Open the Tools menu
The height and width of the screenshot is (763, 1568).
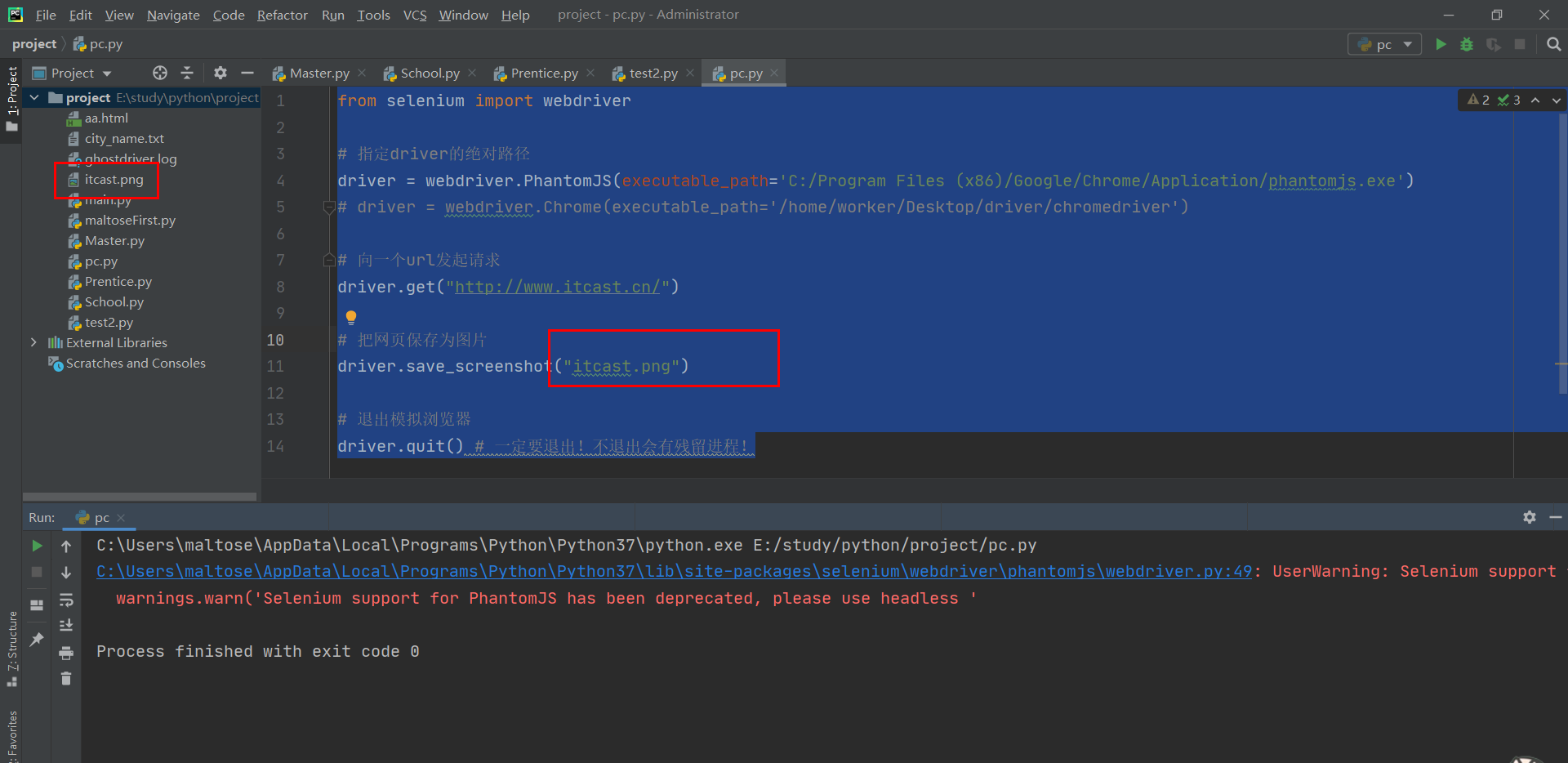(373, 15)
